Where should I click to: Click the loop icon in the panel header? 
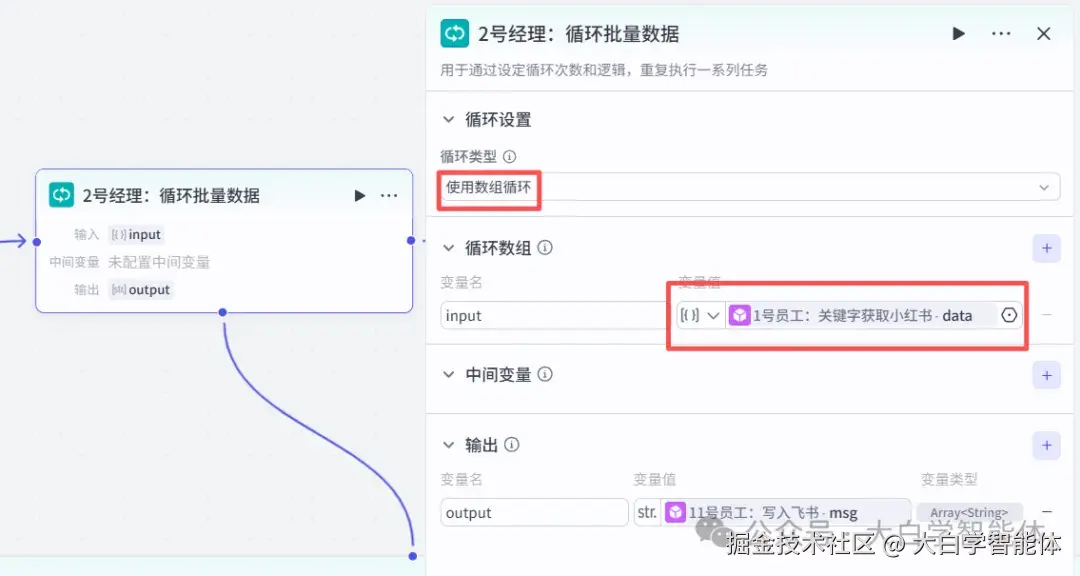tap(454, 33)
